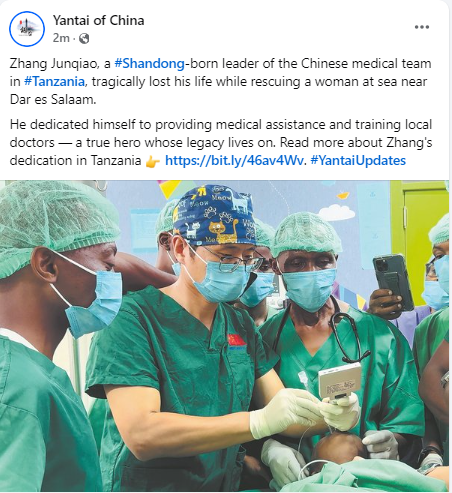Open the #Tanzania hashtag
The width and height of the screenshot is (452, 493).
(54, 81)
